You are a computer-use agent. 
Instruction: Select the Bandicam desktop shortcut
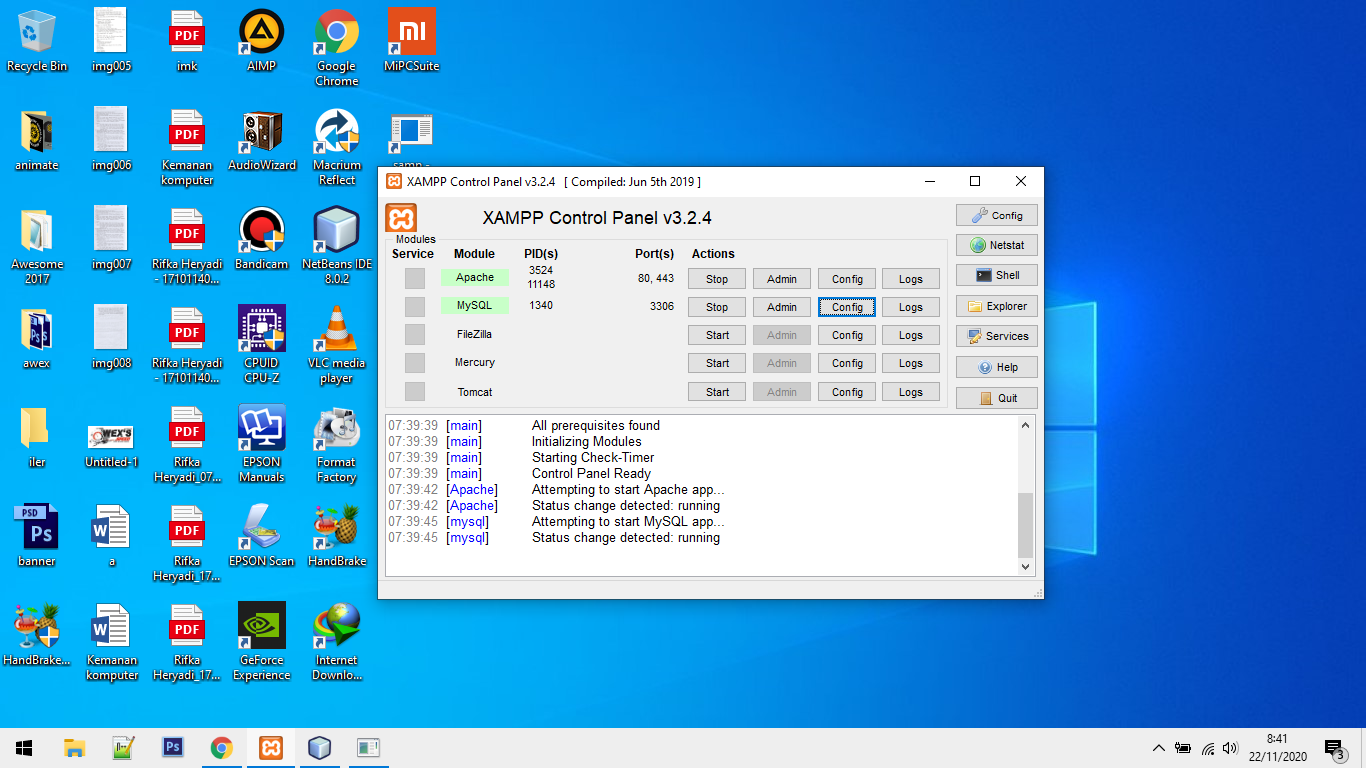[261, 240]
